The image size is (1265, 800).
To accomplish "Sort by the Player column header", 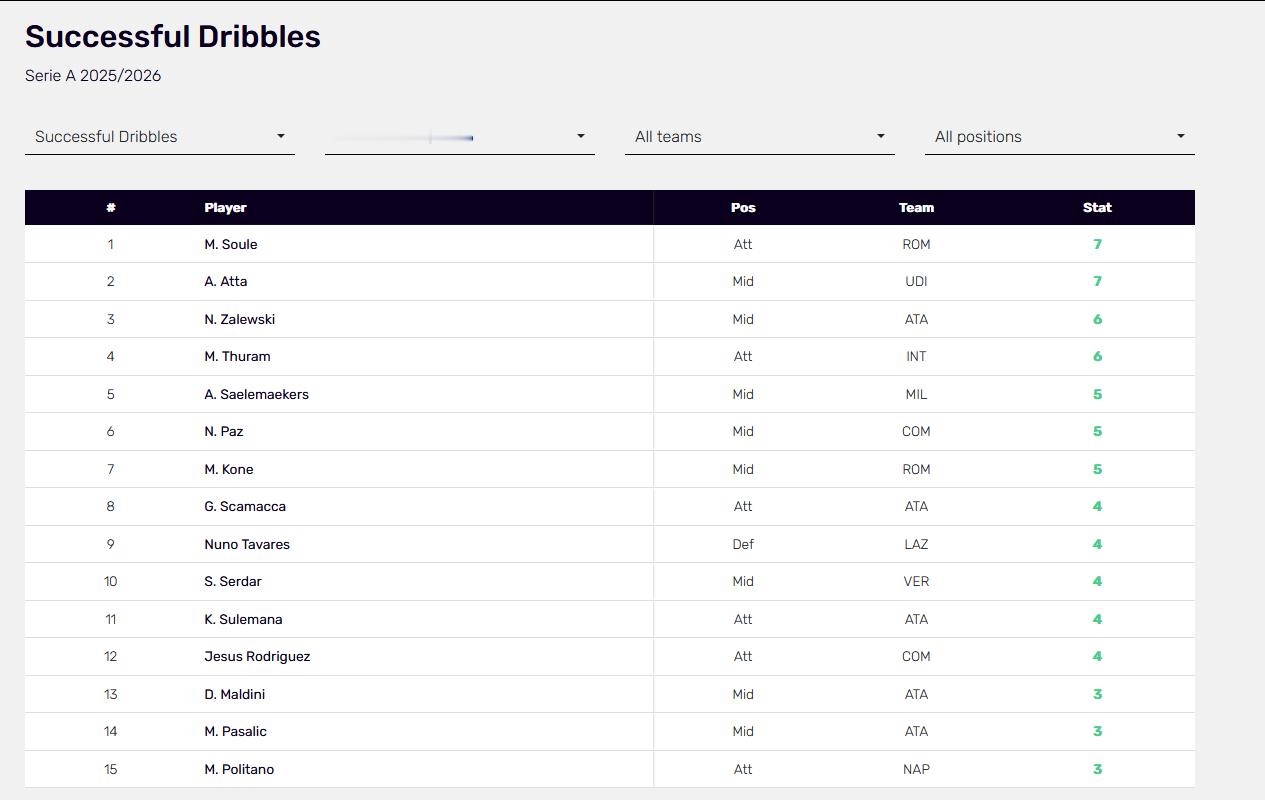I will coord(225,208).
